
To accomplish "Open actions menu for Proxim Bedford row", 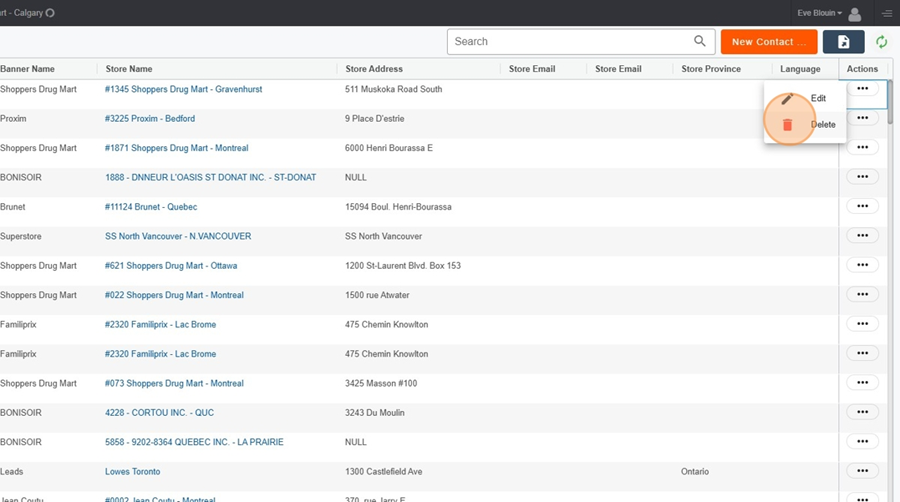I will click(x=862, y=118).
